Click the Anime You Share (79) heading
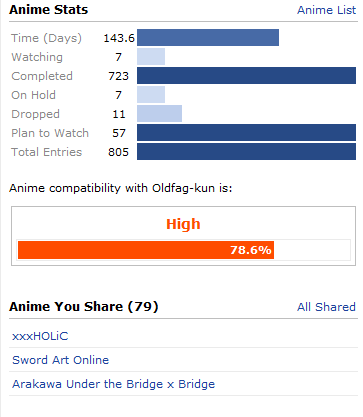Image resolution: width=363 pixels, height=417 pixels. point(84,306)
